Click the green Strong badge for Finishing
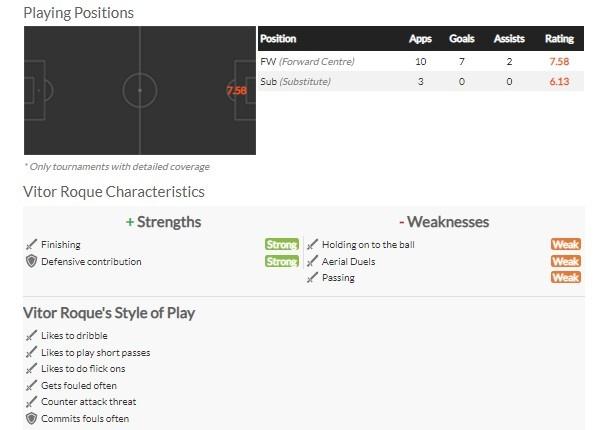The height and width of the screenshot is (430, 600). point(281,244)
